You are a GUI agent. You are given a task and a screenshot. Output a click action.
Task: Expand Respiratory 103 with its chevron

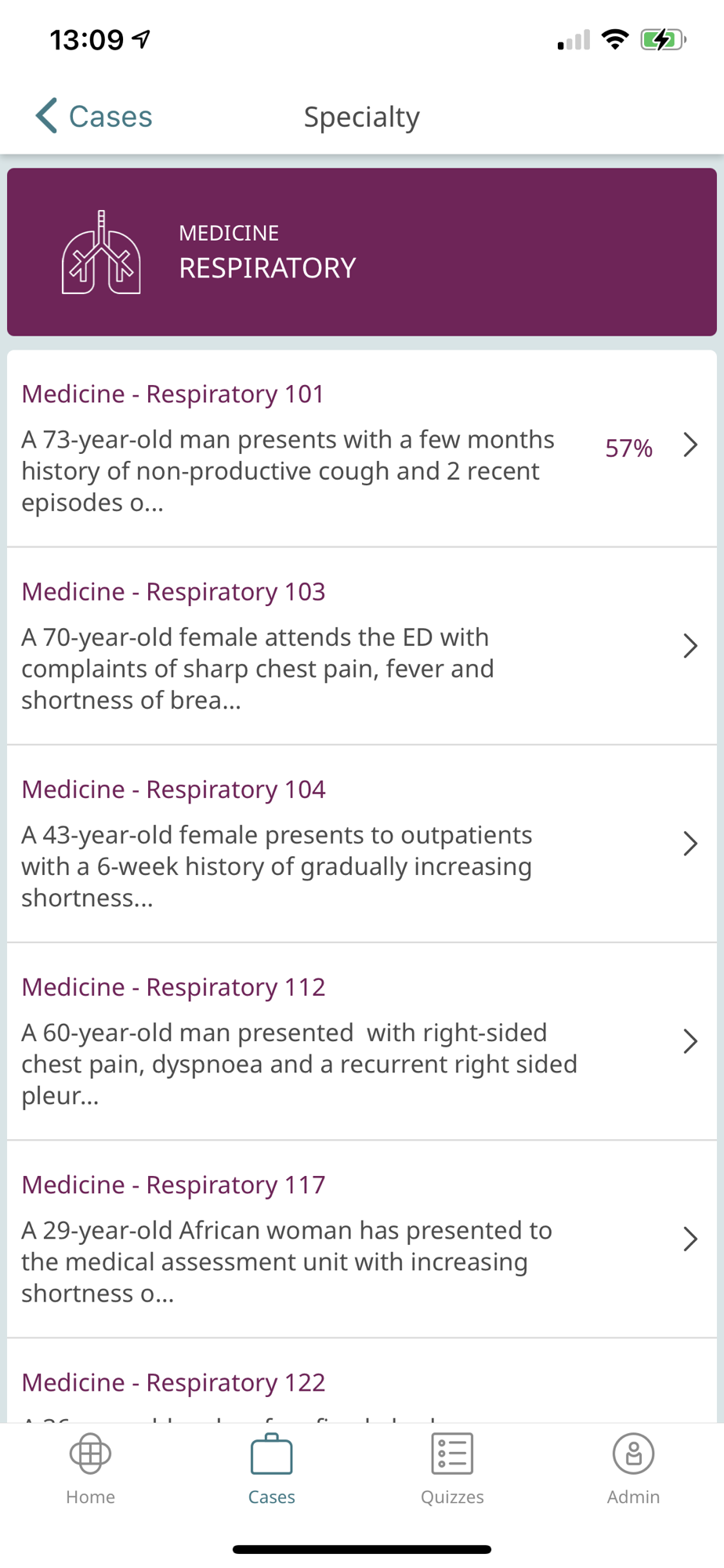pyautogui.click(x=690, y=646)
